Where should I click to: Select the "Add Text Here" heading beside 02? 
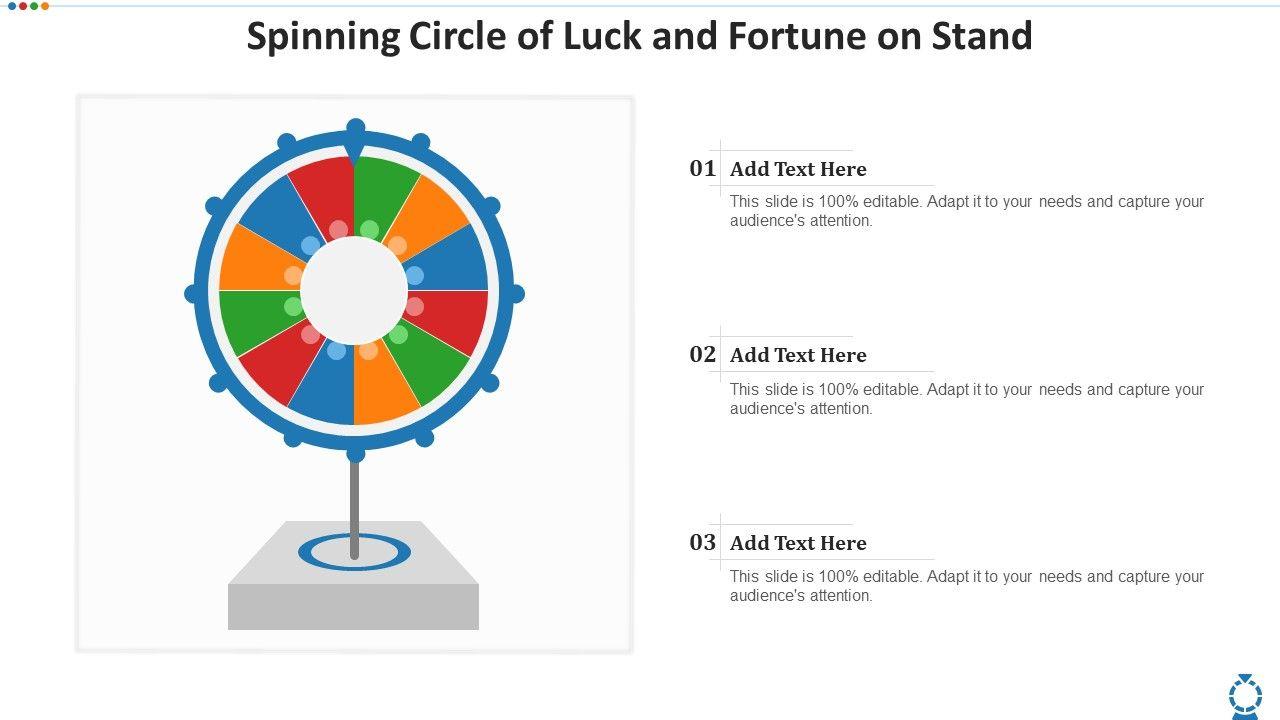(798, 355)
